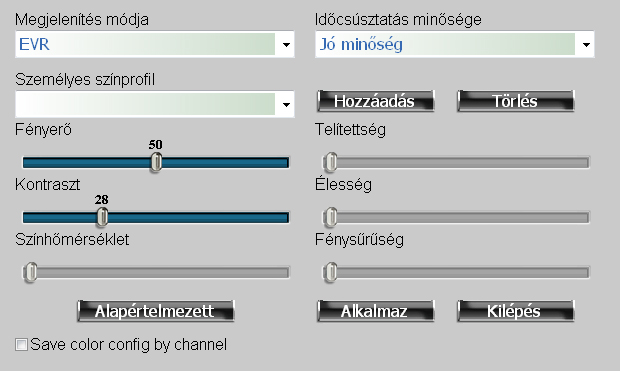
Task: Exit via the Kilépés button
Action: click(515, 311)
